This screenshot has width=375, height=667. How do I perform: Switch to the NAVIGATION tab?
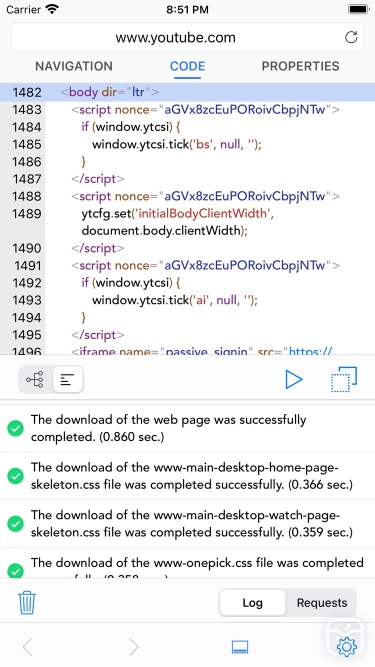[x=74, y=66]
